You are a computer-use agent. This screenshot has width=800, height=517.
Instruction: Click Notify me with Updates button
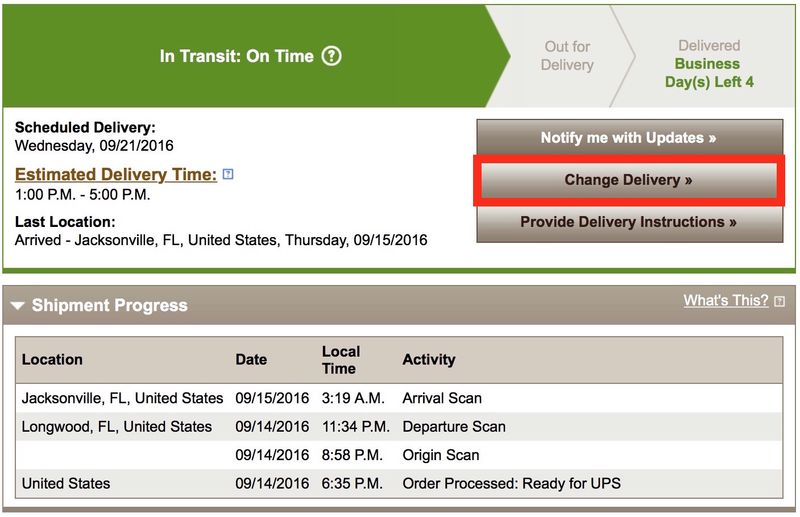point(630,137)
